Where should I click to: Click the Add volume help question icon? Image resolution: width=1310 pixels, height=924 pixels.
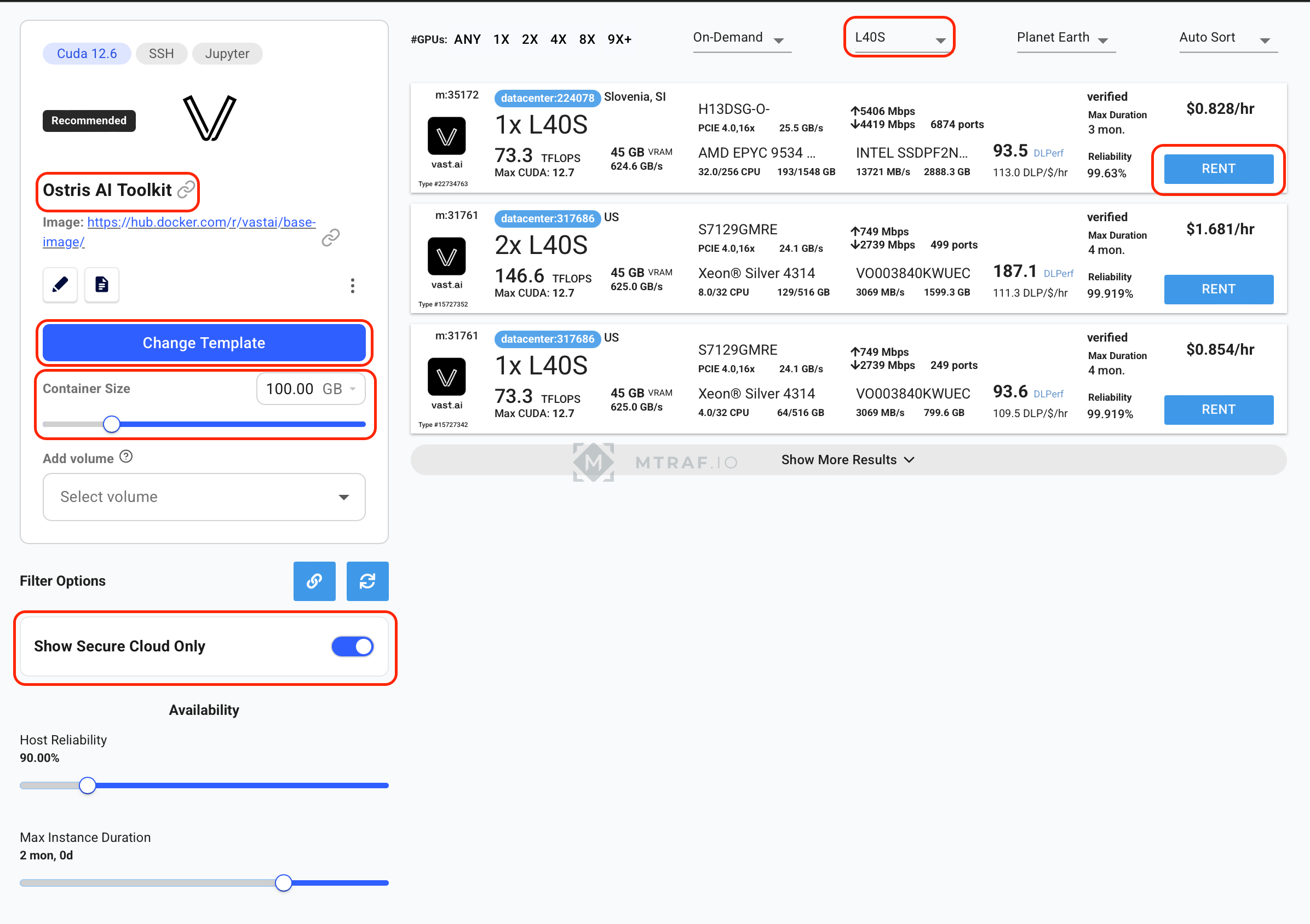(126, 457)
